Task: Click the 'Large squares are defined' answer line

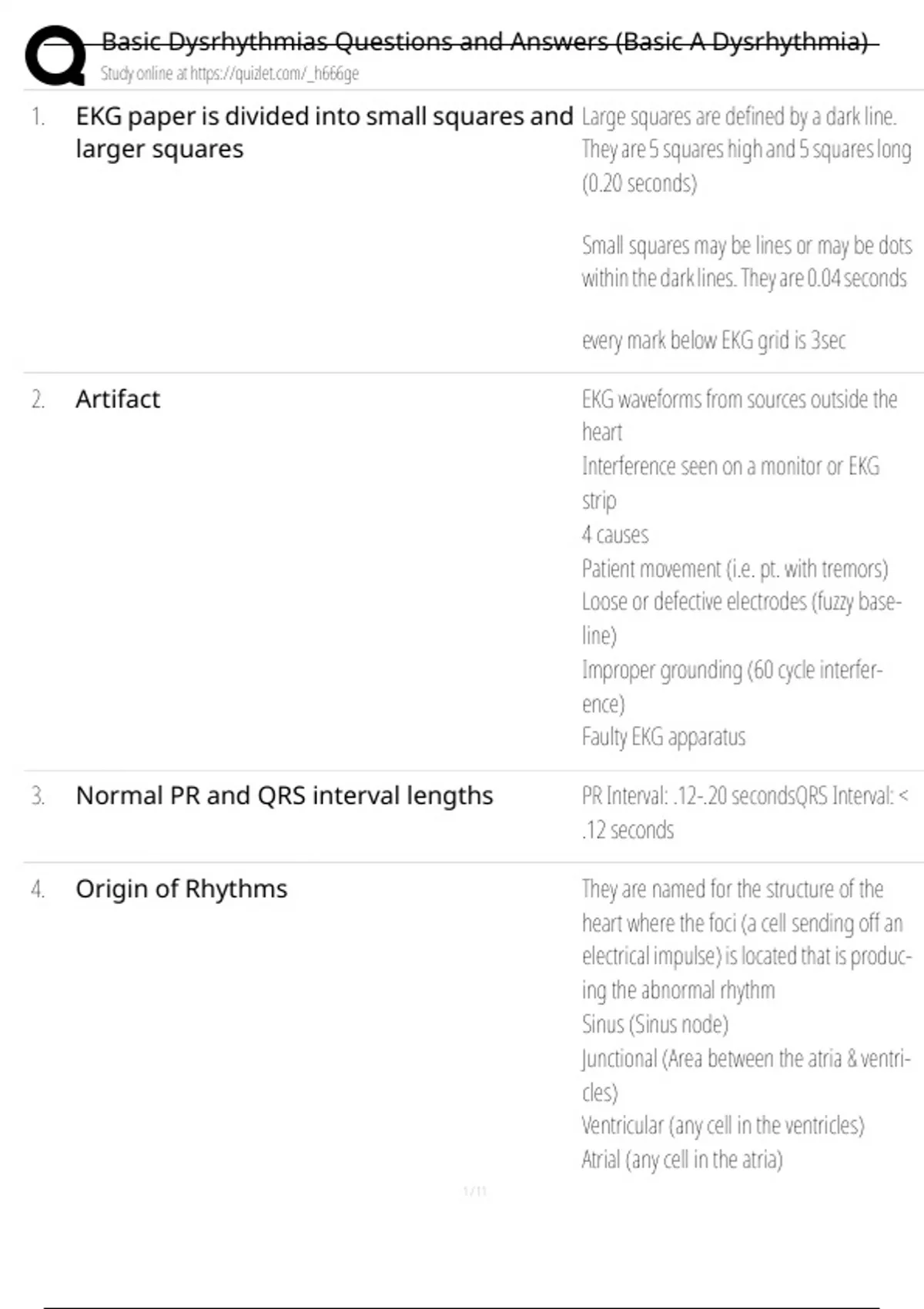Action: pos(739,117)
